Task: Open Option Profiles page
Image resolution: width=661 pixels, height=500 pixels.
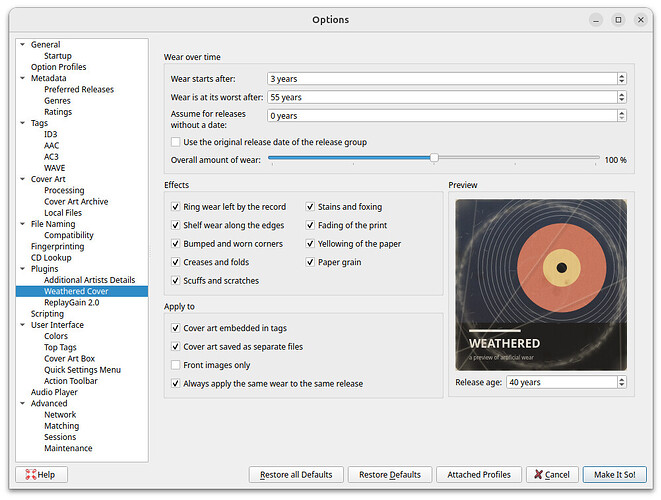Action: 58,67
